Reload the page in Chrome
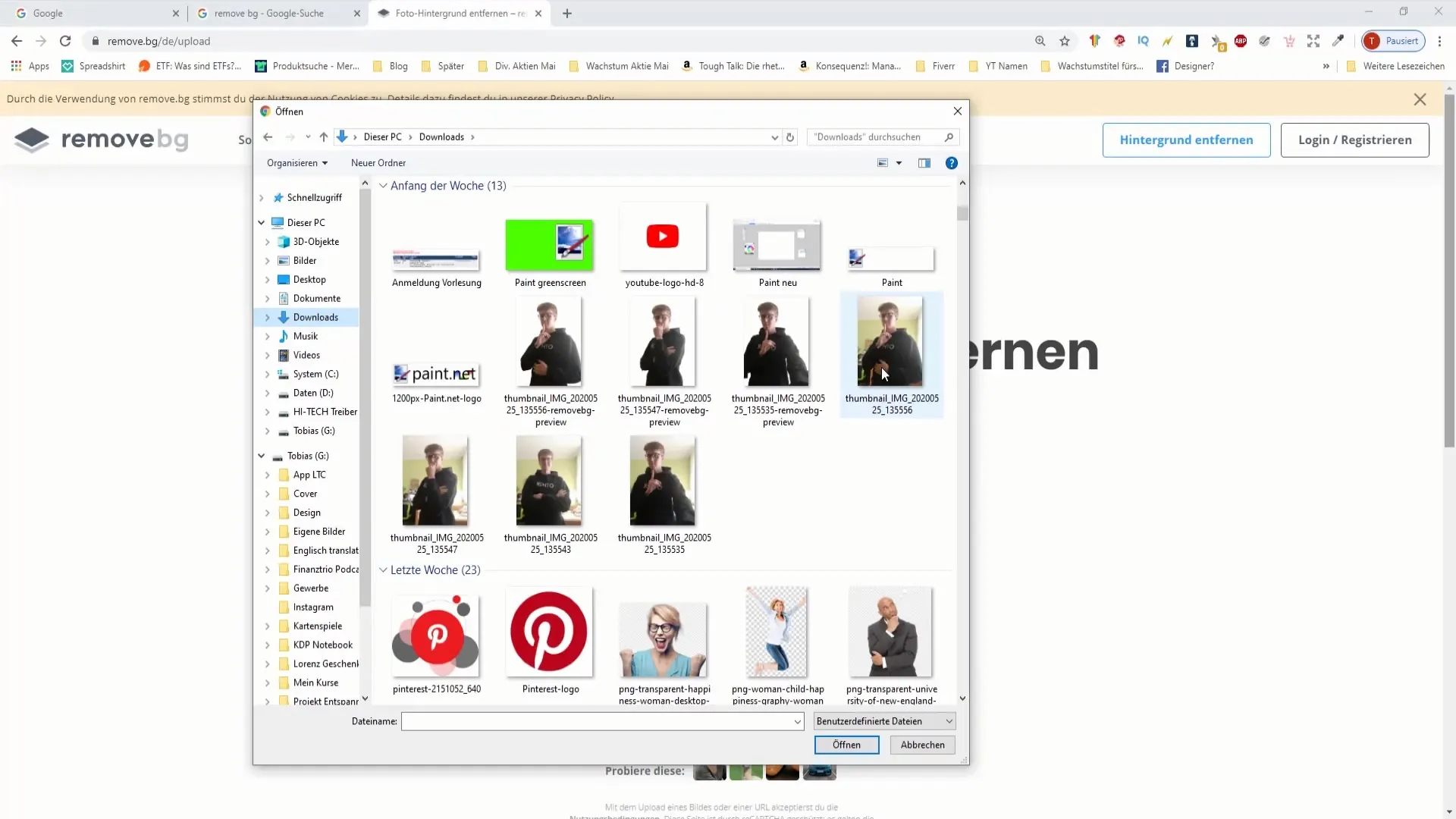Viewport: 1456px width, 819px height. pyautogui.click(x=65, y=41)
